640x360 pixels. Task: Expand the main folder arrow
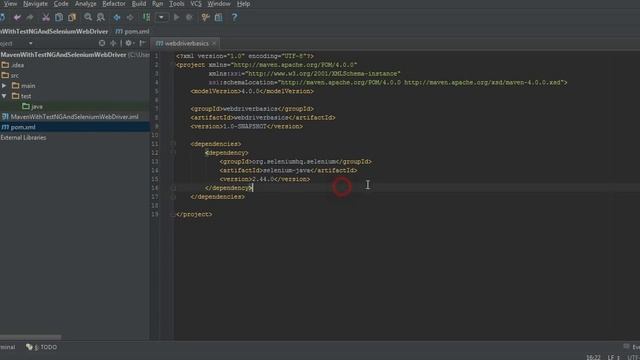pyautogui.click(x=4, y=86)
